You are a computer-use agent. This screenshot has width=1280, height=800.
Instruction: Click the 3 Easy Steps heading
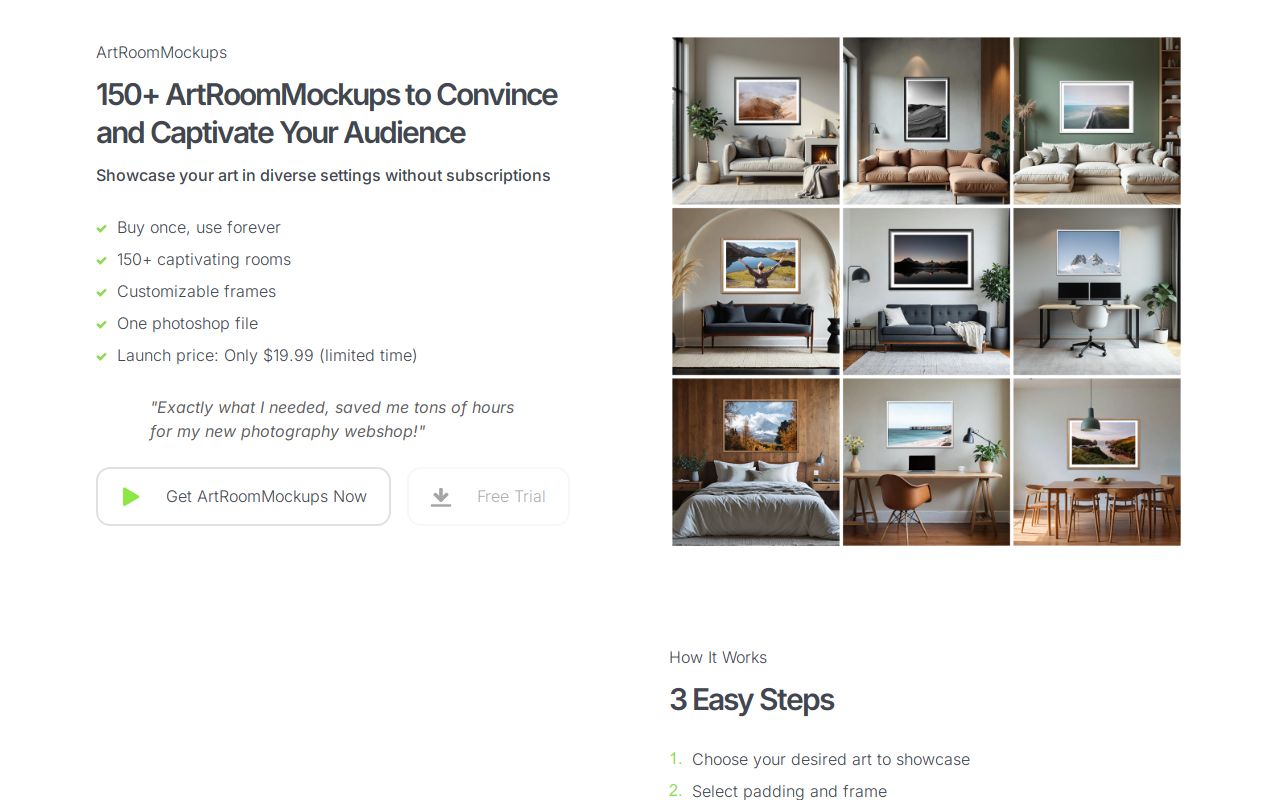tap(752, 700)
